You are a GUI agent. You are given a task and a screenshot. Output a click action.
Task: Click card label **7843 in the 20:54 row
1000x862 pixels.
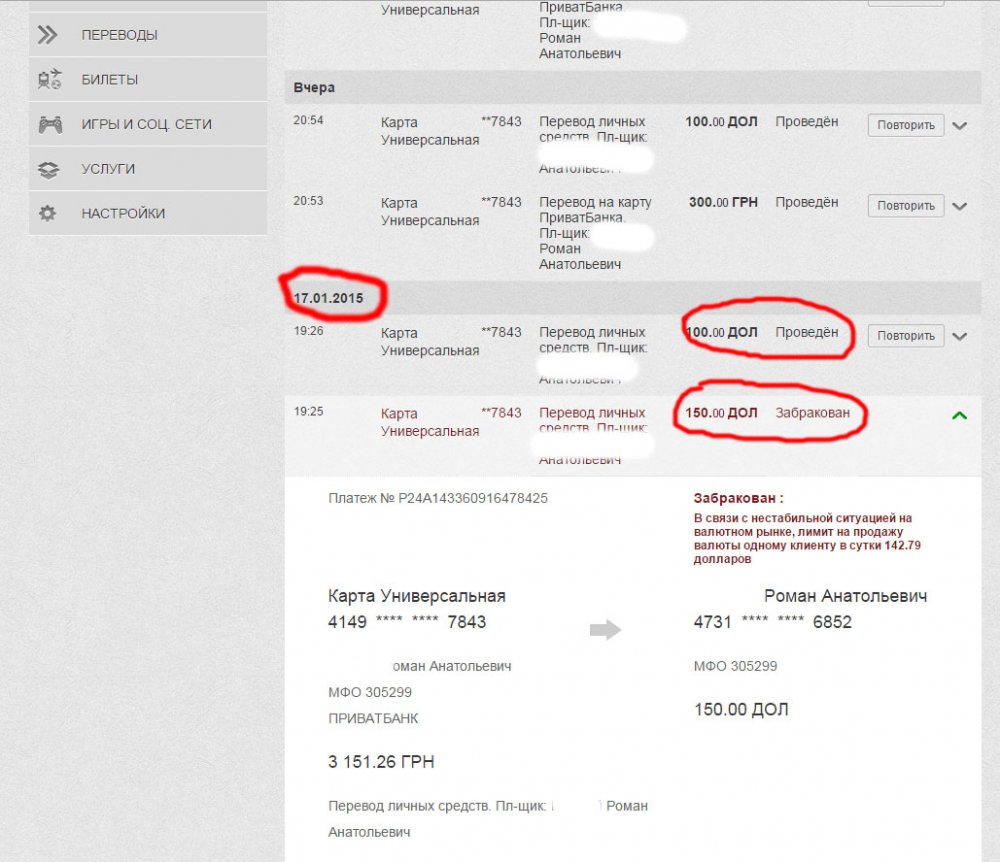point(501,121)
